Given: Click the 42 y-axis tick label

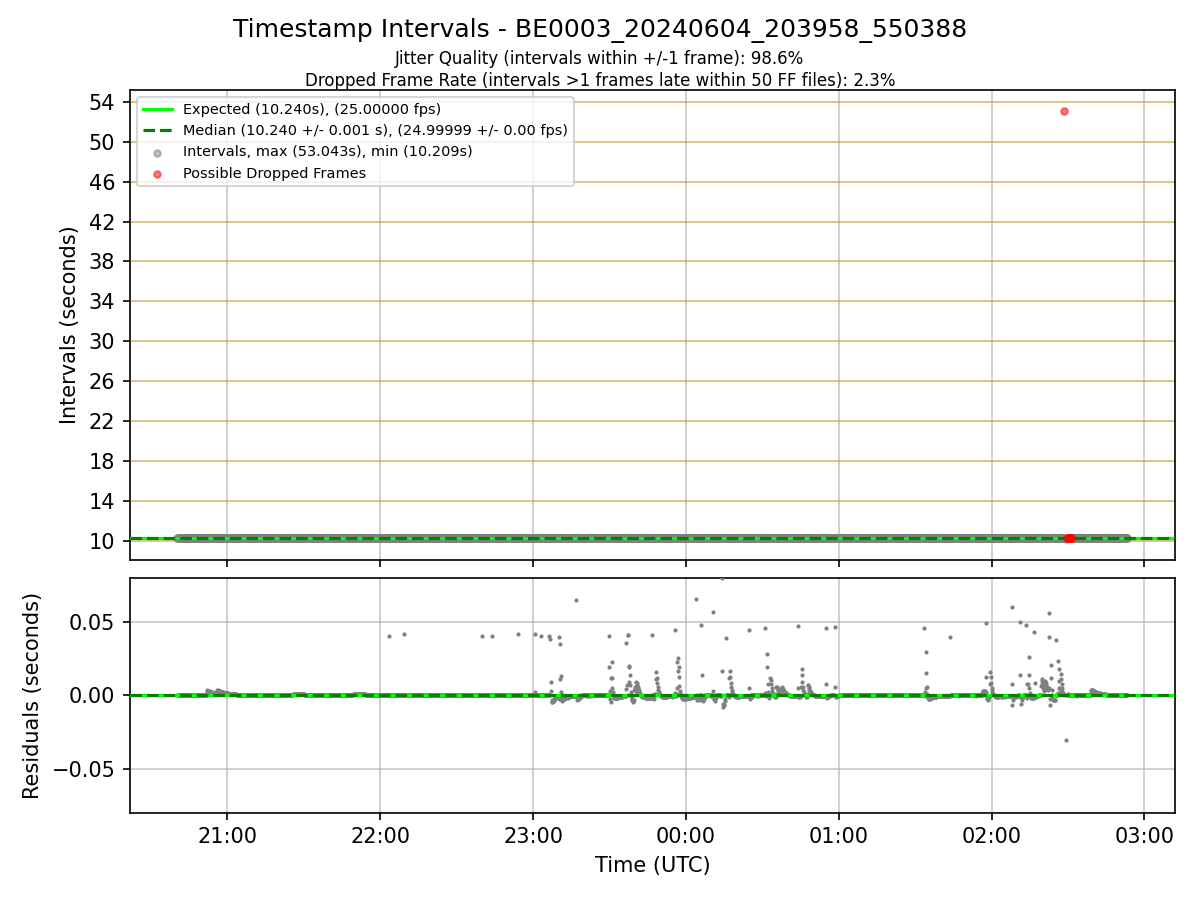Looking at the screenshot, I should (103, 222).
